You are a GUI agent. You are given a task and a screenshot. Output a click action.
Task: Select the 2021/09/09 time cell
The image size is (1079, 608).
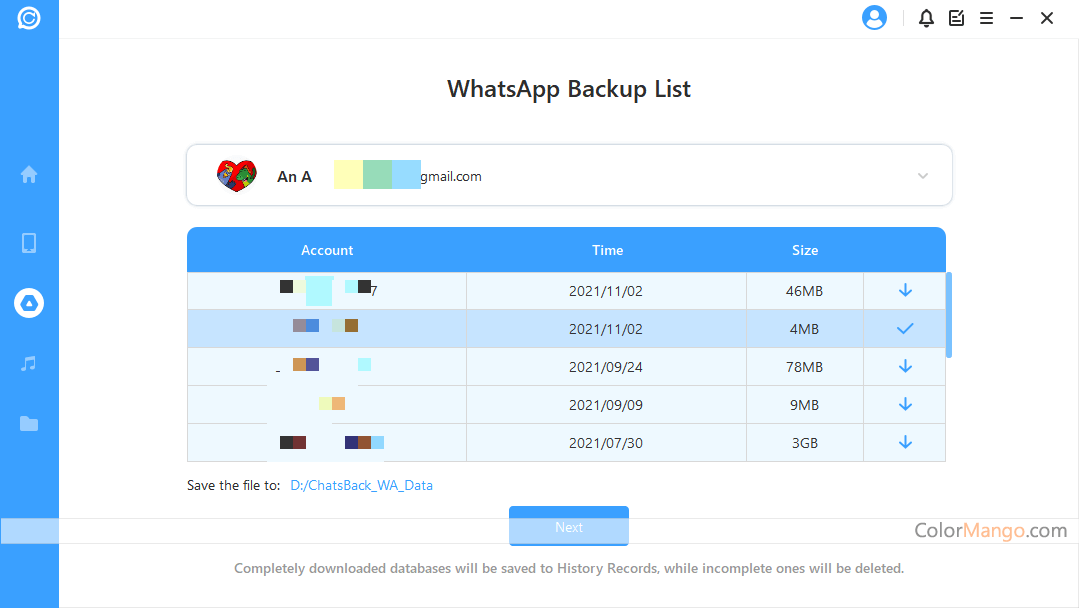coord(606,404)
